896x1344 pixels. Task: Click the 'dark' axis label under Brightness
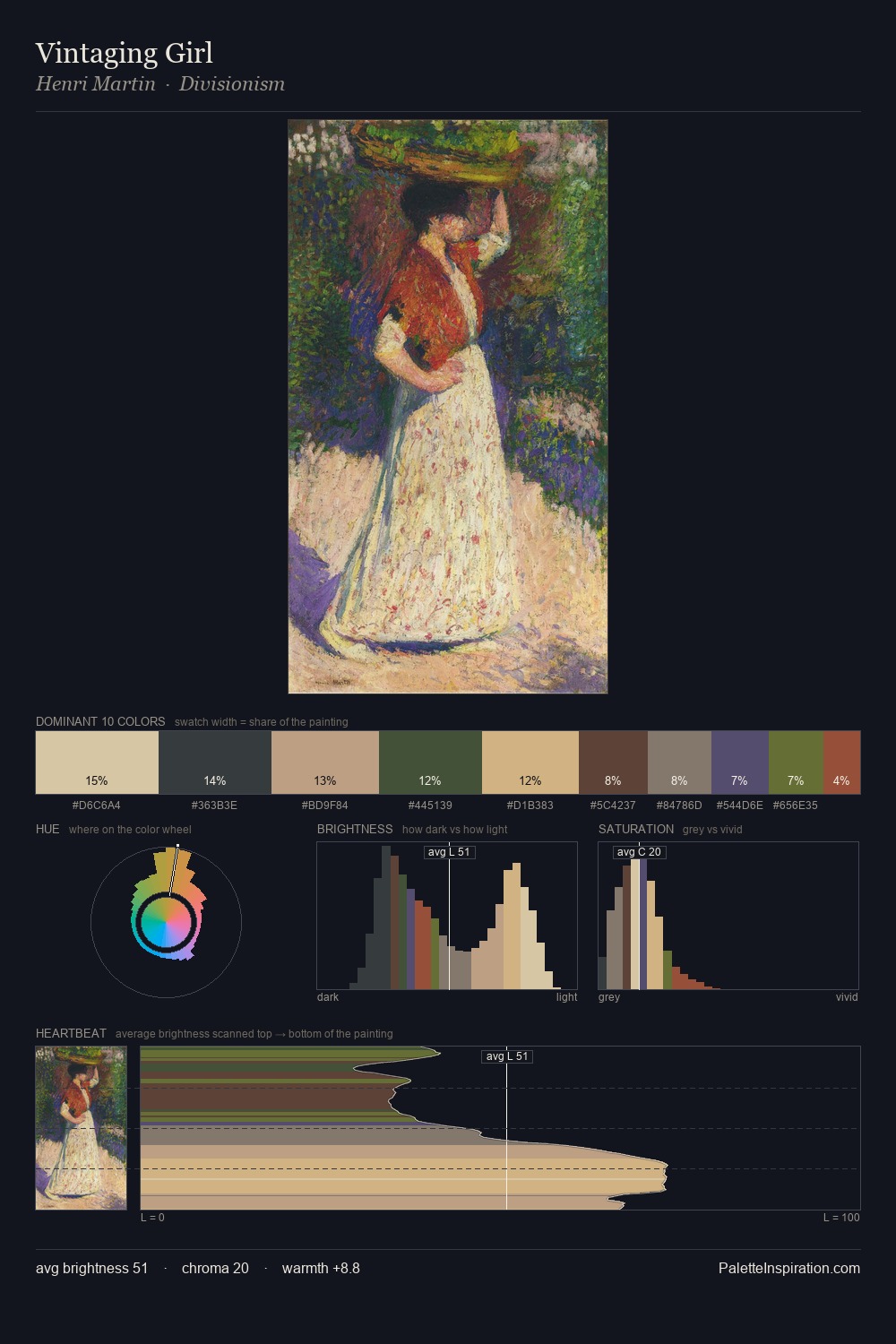(x=328, y=997)
